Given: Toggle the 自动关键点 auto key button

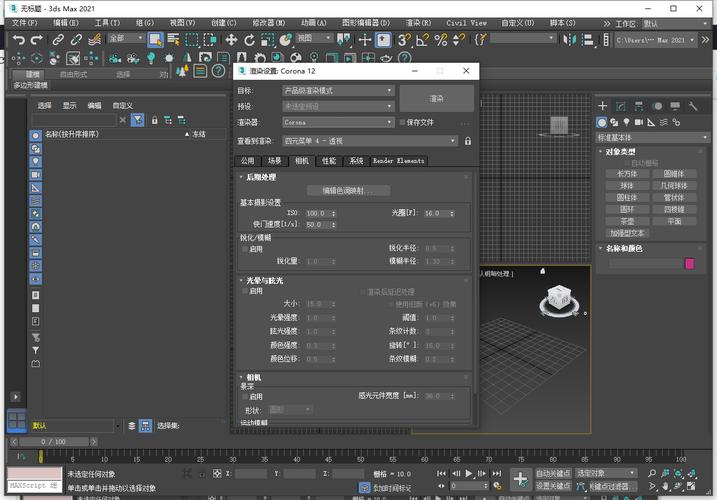Looking at the screenshot, I should pyautogui.click(x=553, y=473).
